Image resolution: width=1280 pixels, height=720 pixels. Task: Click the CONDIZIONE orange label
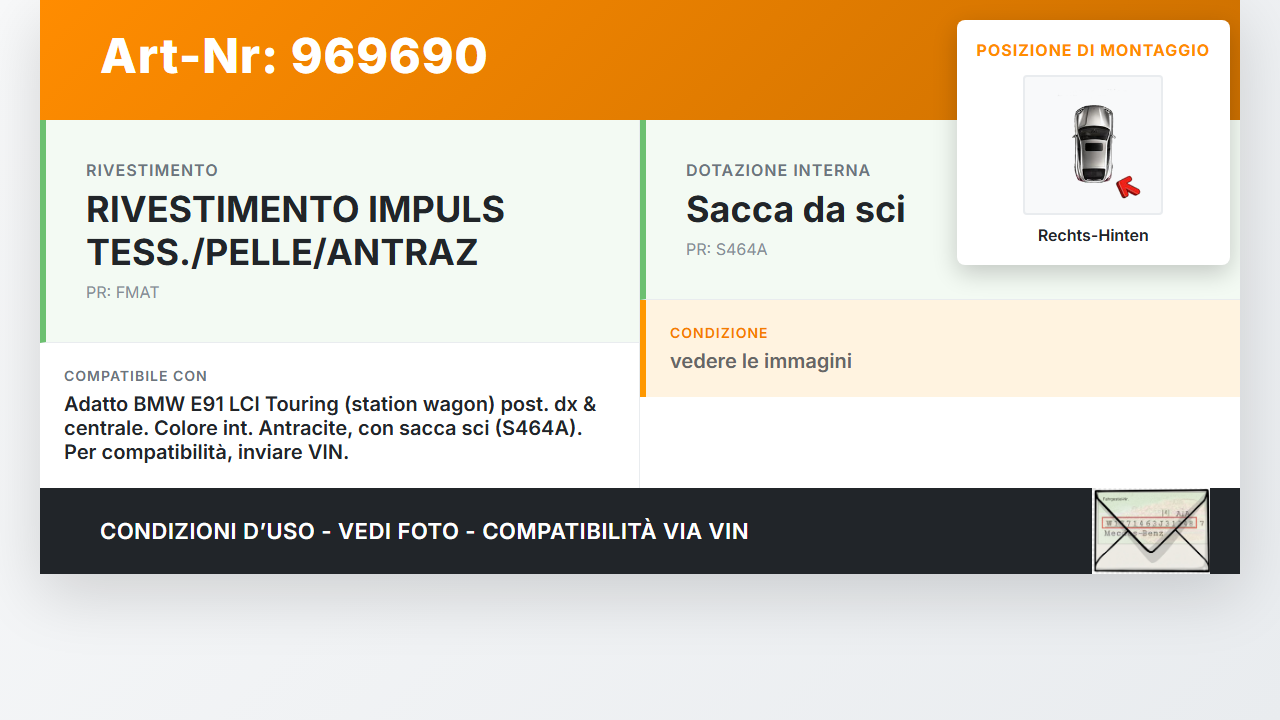click(719, 333)
